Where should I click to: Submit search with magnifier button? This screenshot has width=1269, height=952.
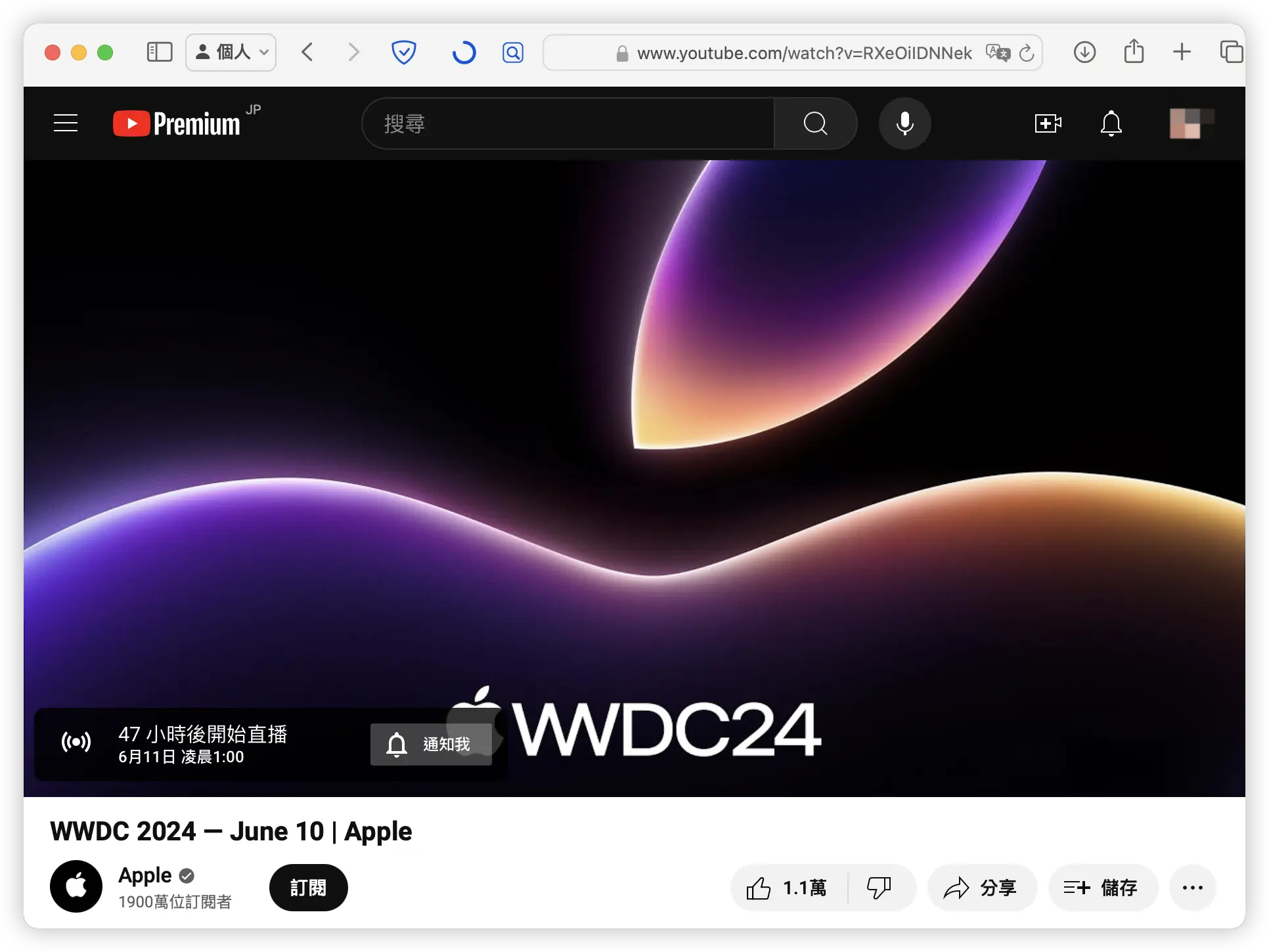point(815,123)
